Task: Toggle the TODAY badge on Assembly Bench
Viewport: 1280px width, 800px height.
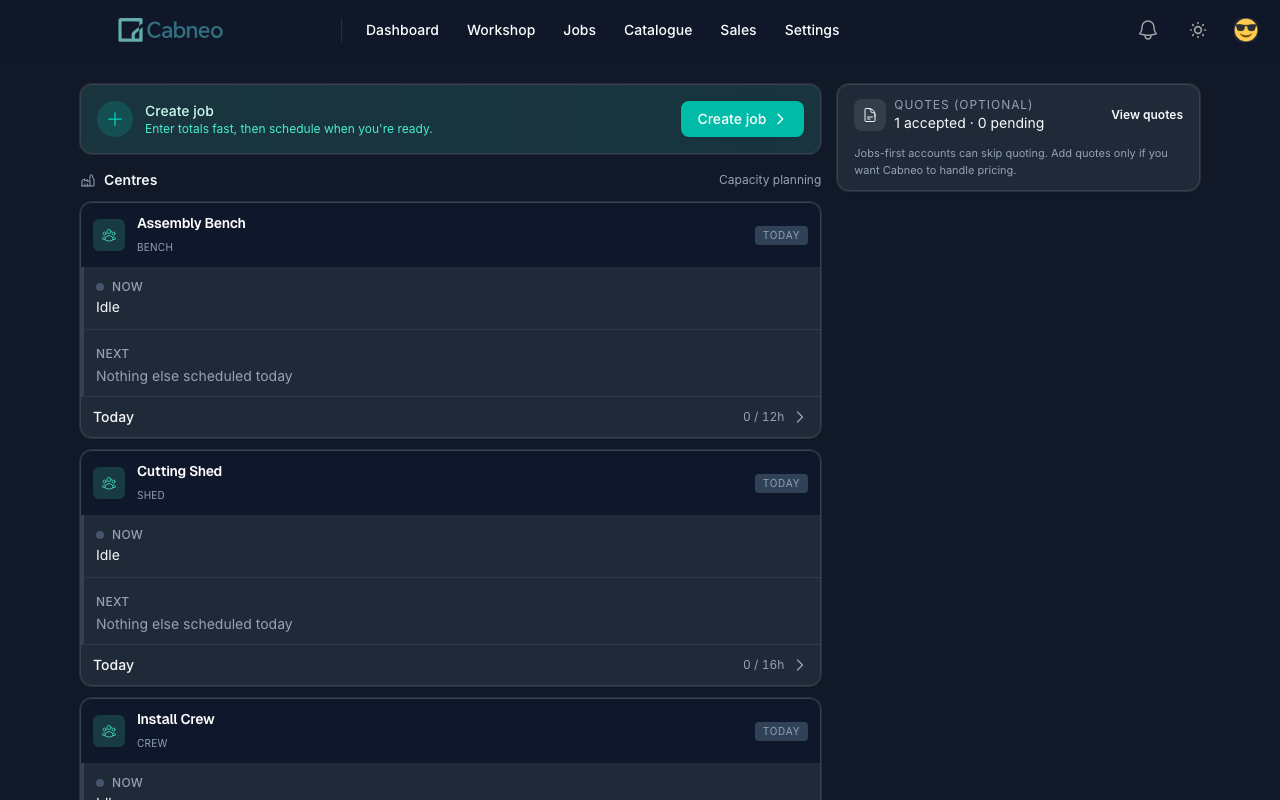Action: 781,235
